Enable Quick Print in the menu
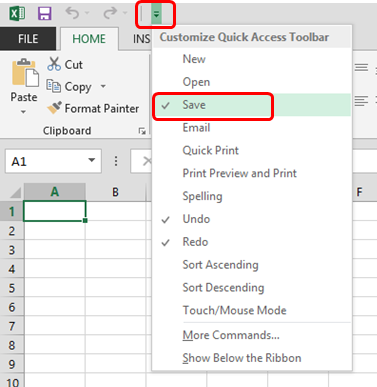 pos(252,151)
